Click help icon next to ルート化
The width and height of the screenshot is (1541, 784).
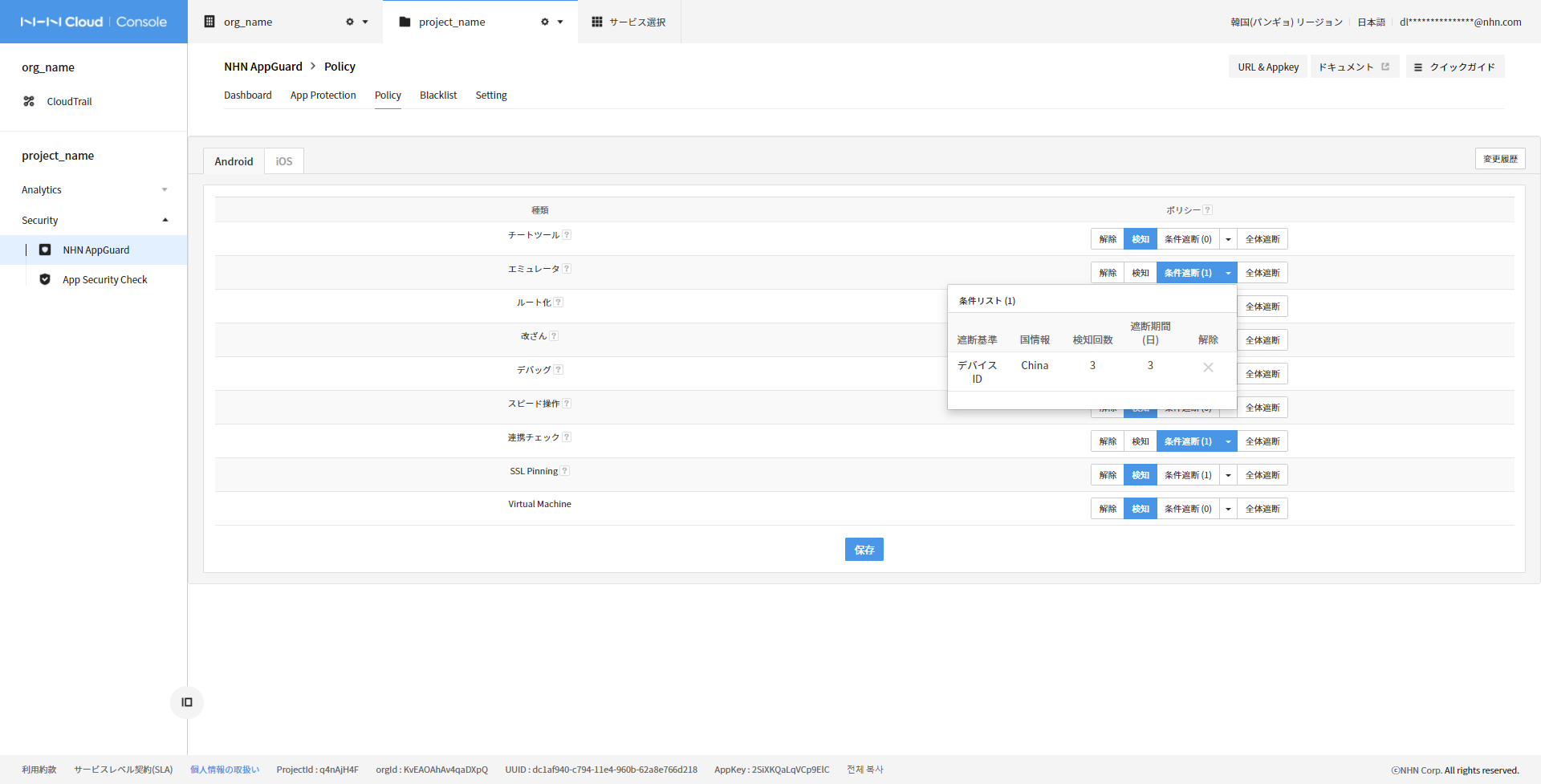[559, 303]
